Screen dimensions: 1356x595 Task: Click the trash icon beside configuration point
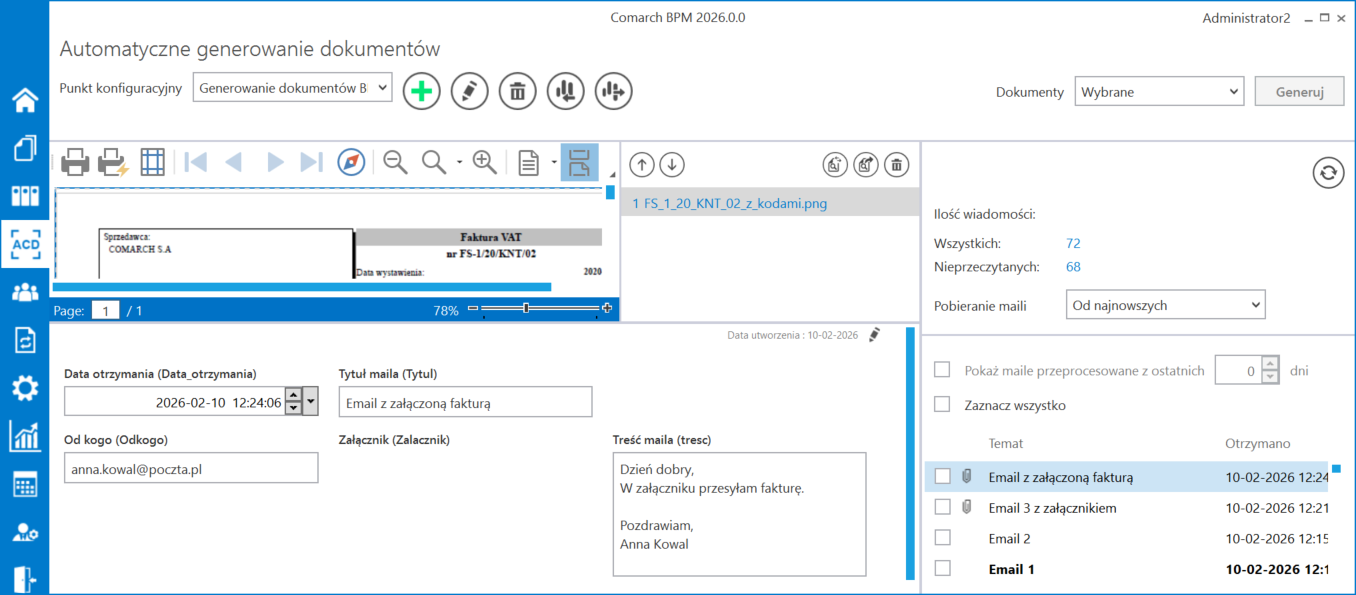coord(517,92)
